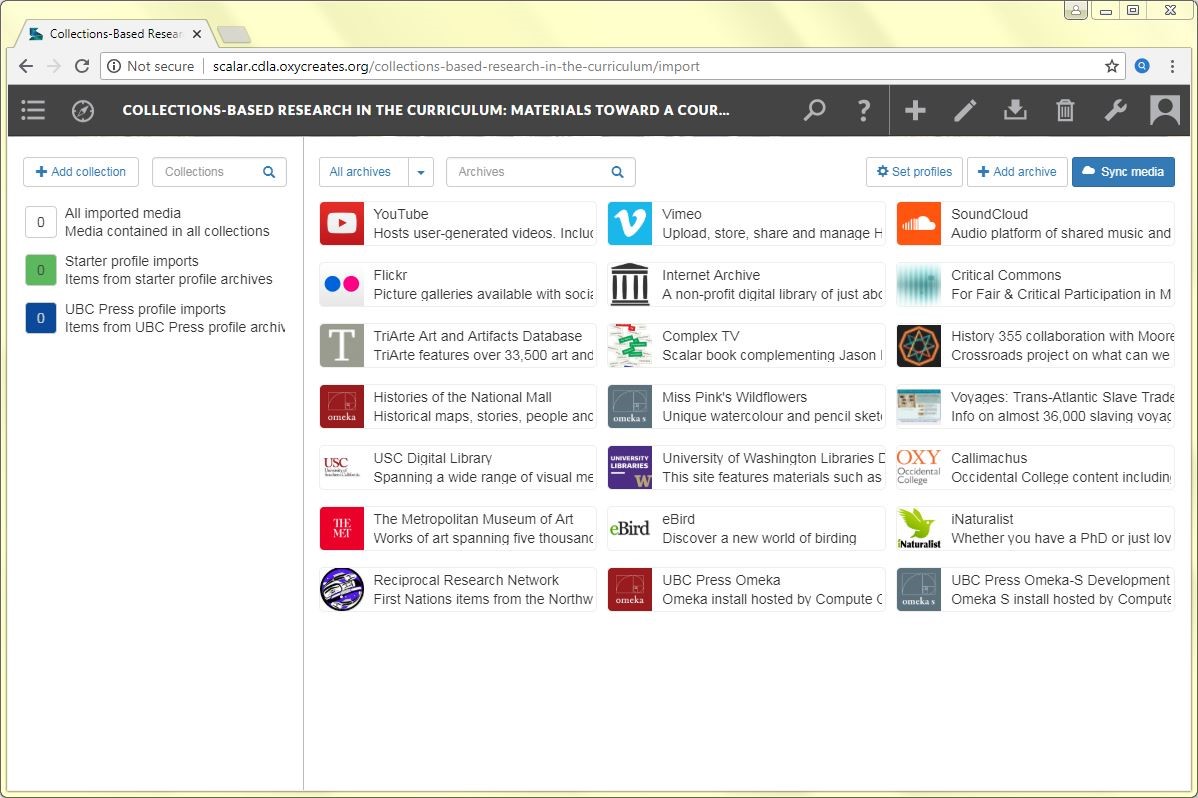Screen dimensions: 1198x798
Task: Open UBC Press Omeka archive
Action: coord(746,589)
